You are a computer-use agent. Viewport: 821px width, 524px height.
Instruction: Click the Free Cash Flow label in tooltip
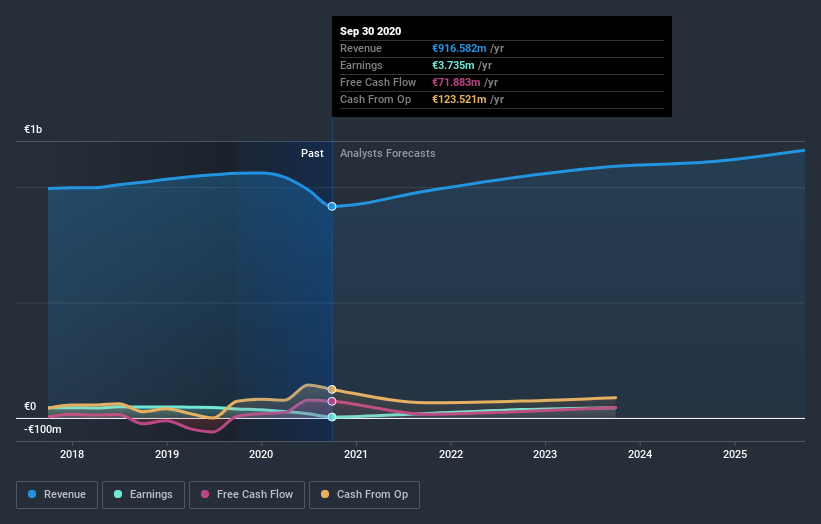coord(378,82)
